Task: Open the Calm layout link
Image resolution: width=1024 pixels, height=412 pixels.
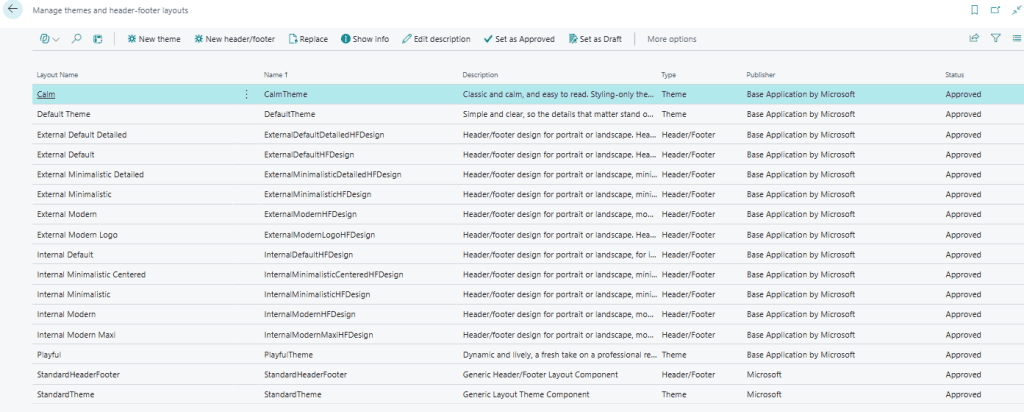Action: click(x=46, y=95)
